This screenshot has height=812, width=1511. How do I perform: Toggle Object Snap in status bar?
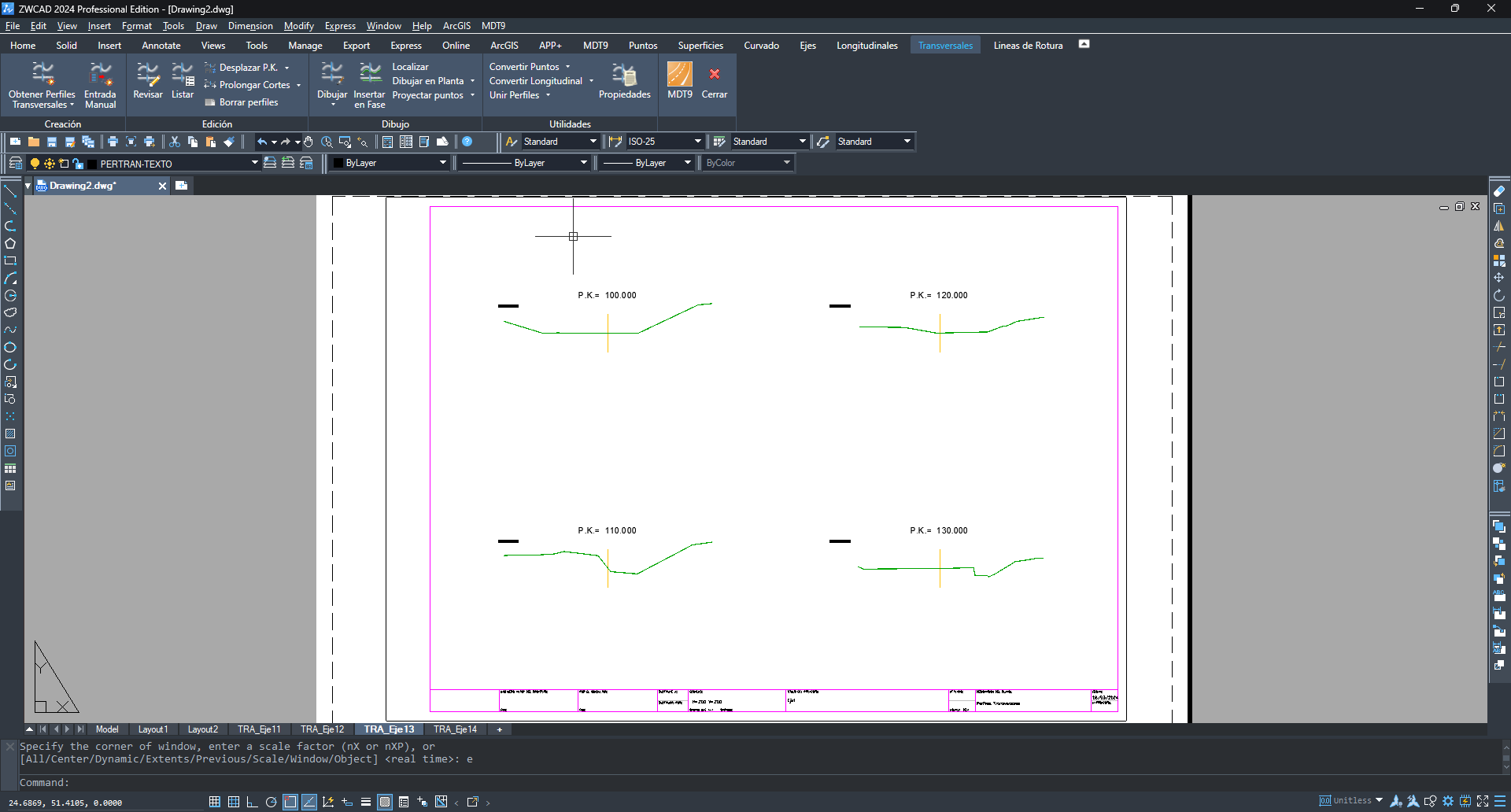click(x=290, y=802)
